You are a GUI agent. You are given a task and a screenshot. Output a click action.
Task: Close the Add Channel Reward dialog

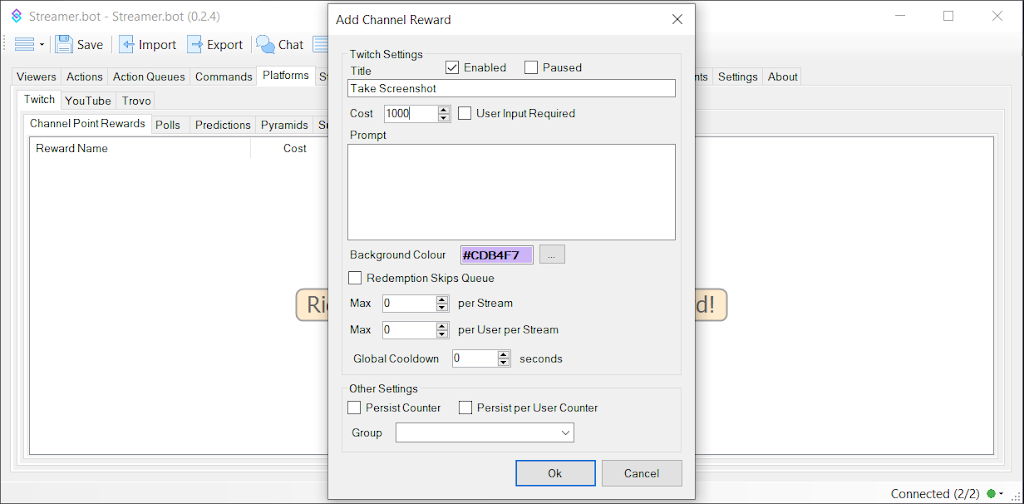click(677, 19)
